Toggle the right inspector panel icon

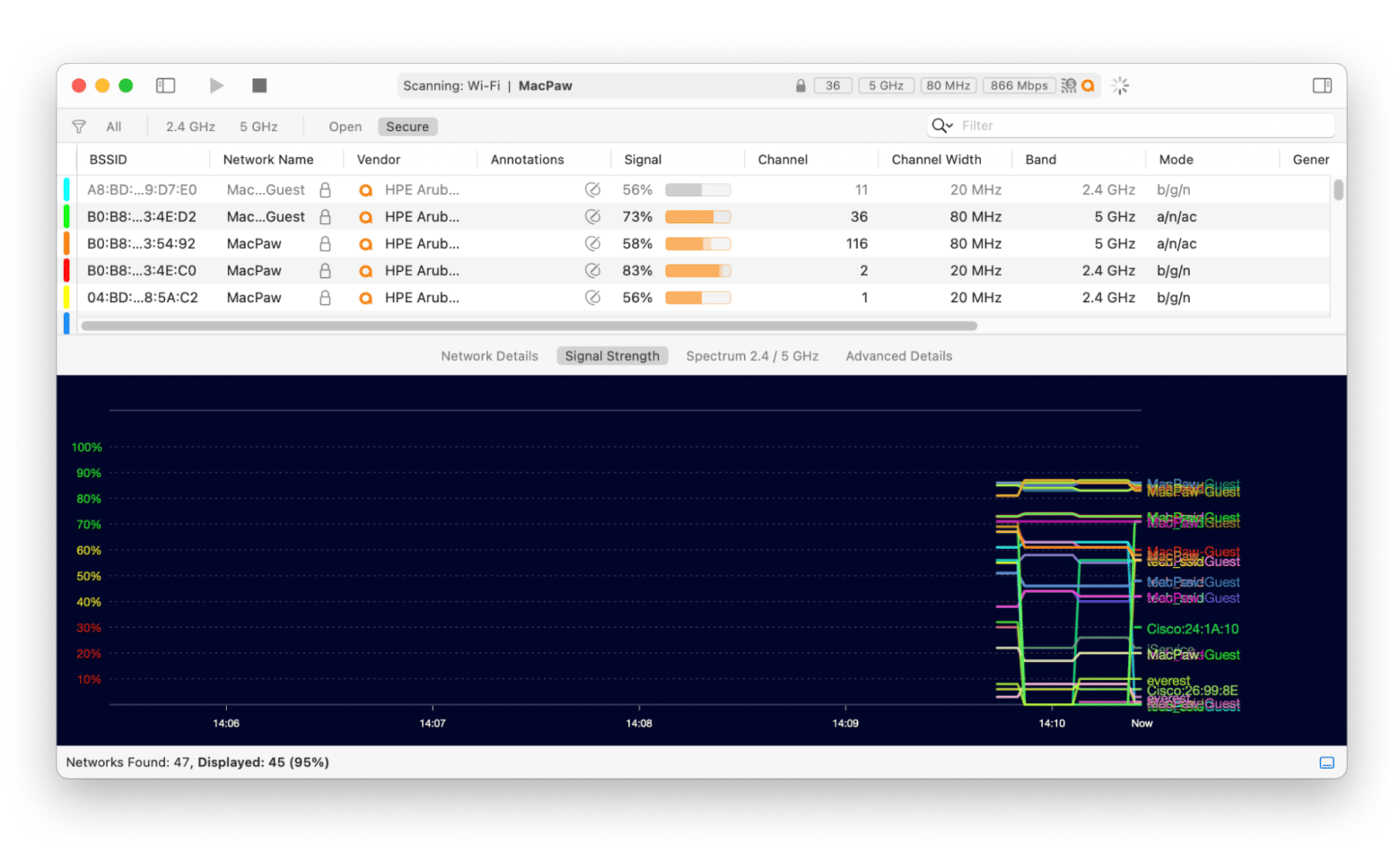(1322, 85)
